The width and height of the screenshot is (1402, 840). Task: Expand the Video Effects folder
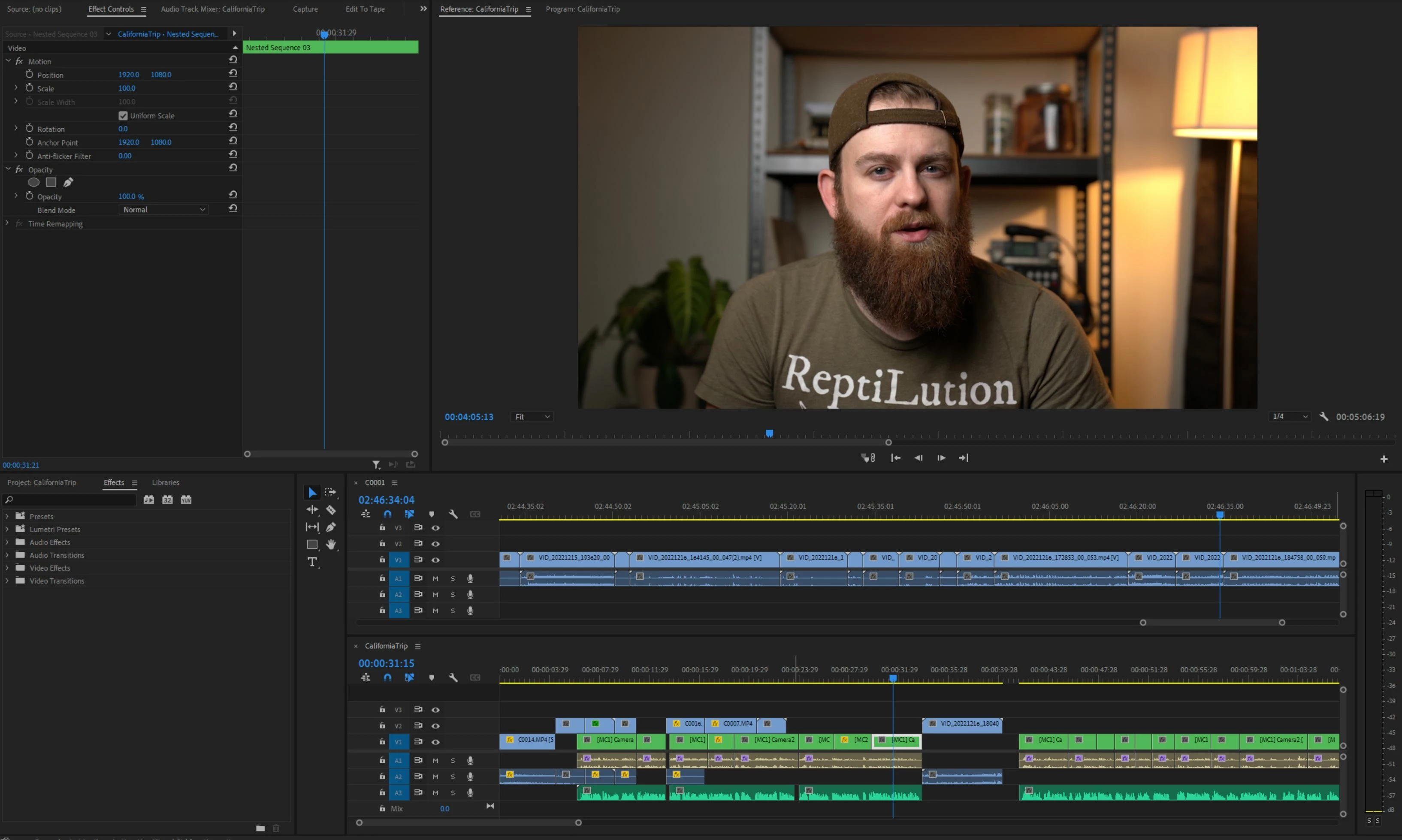(7, 568)
